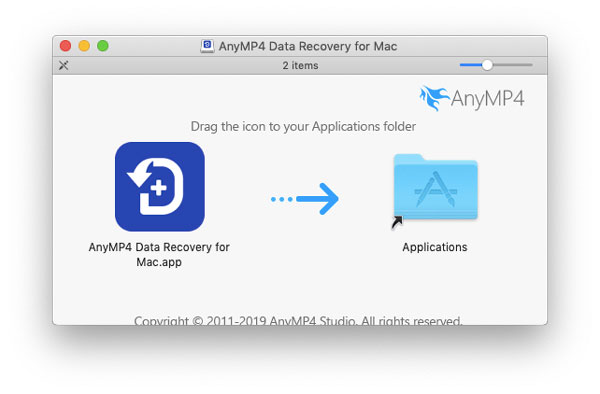Click the crossed-tools icon in the status bar

(64, 65)
